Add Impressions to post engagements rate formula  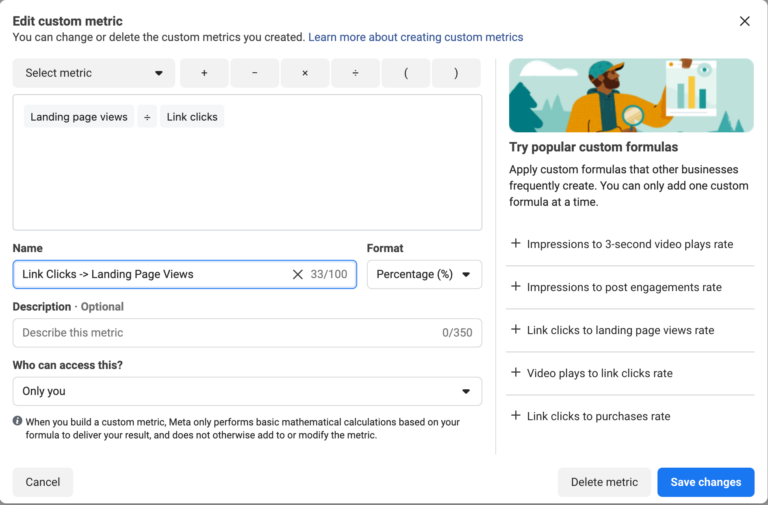click(623, 287)
